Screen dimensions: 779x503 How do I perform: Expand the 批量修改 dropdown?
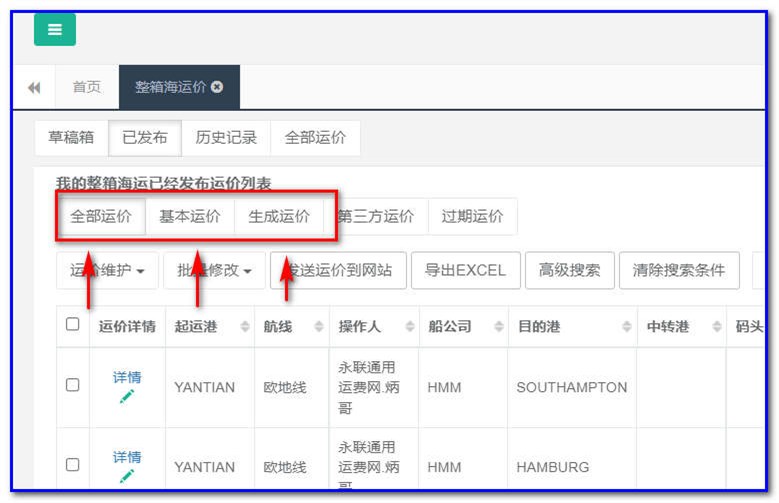[215, 270]
